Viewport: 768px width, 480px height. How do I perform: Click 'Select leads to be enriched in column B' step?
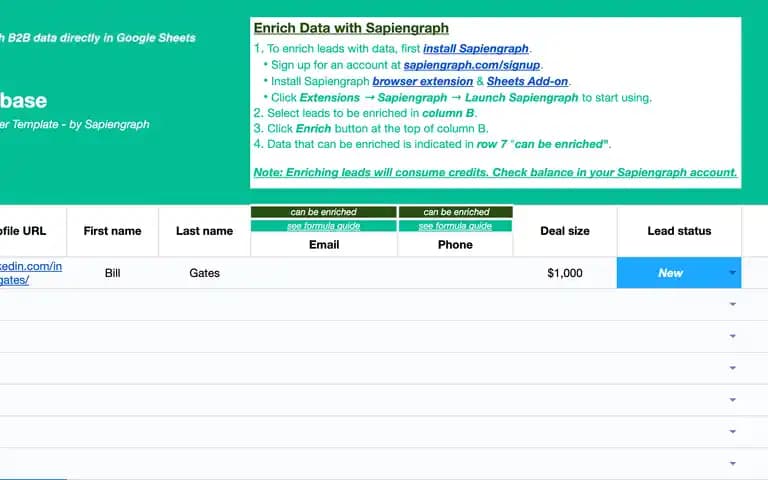click(365, 113)
